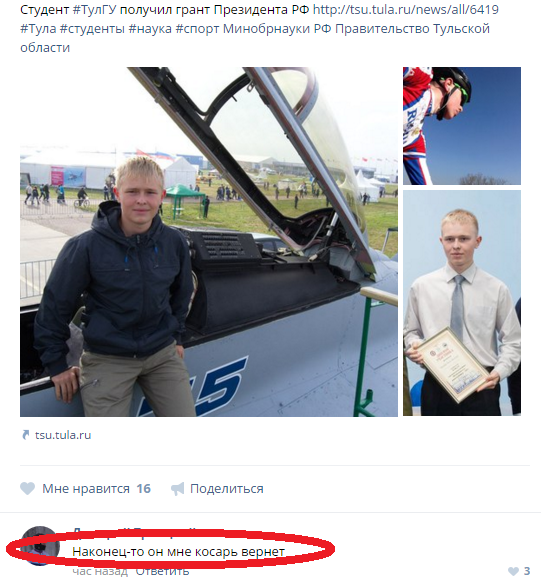Open the #студенты hashtag

pyautogui.click(x=92, y=29)
